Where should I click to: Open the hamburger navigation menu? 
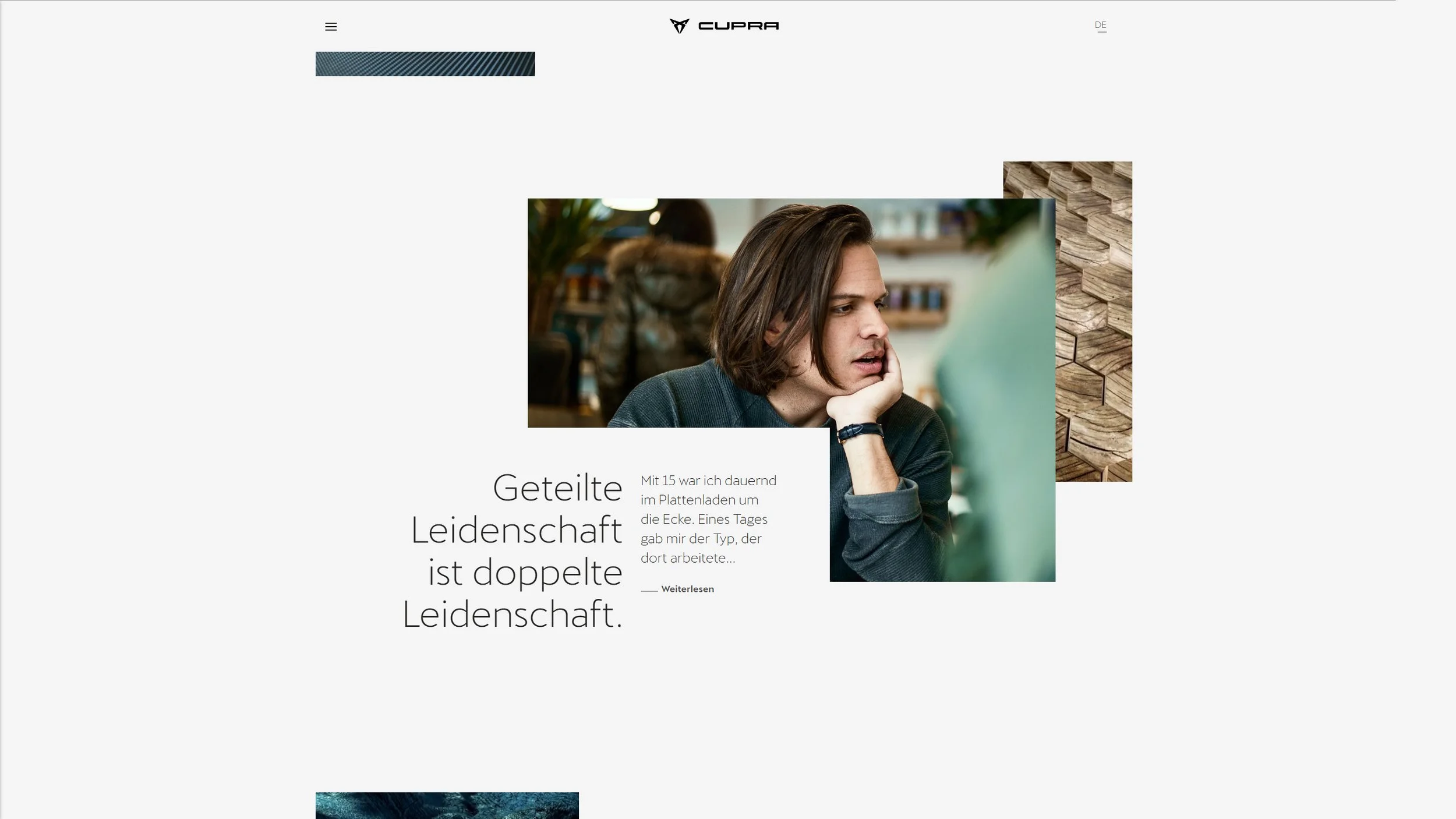pos(331,27)
